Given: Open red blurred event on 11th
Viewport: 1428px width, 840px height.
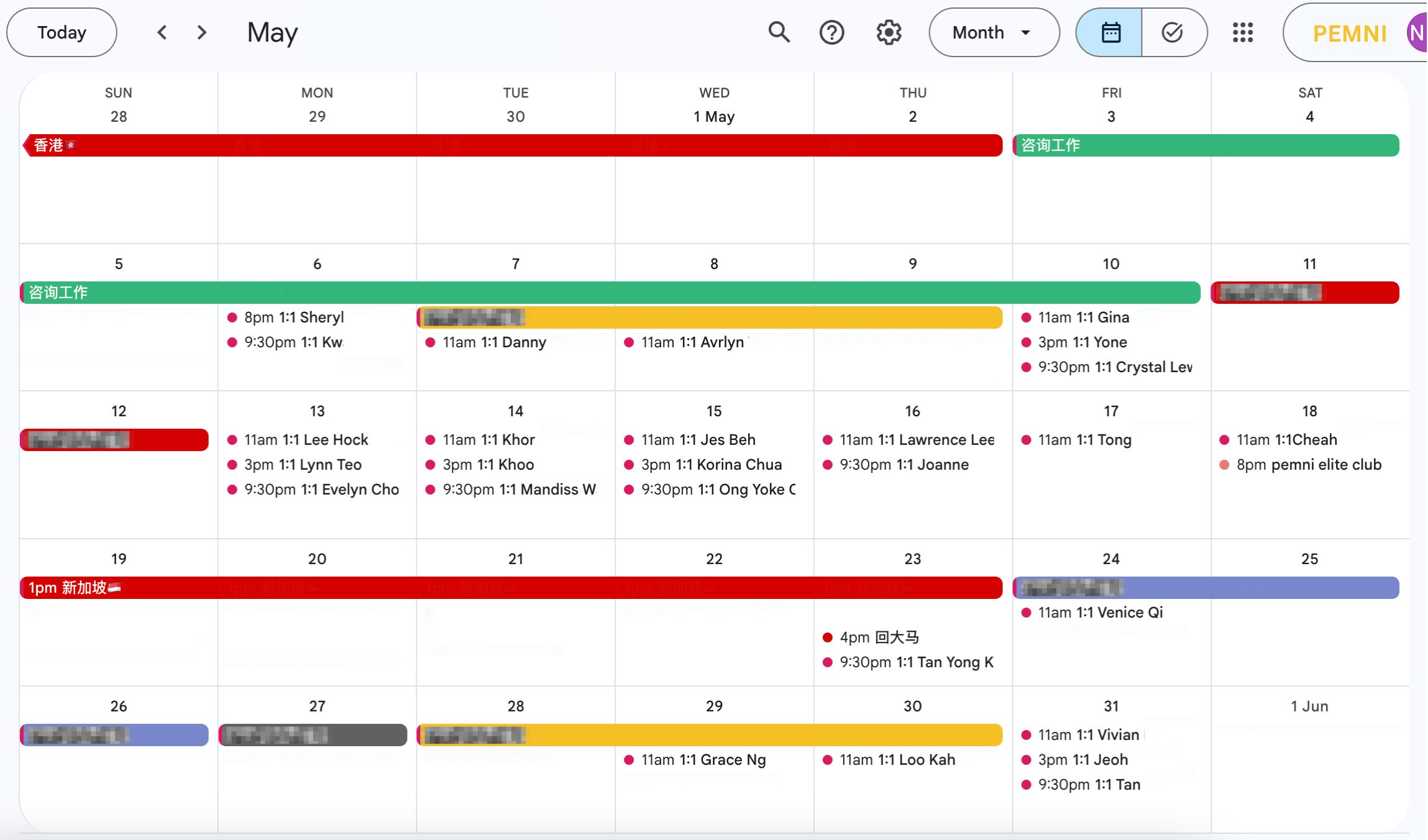Looking at the screenshot, I should point(1305,293).
